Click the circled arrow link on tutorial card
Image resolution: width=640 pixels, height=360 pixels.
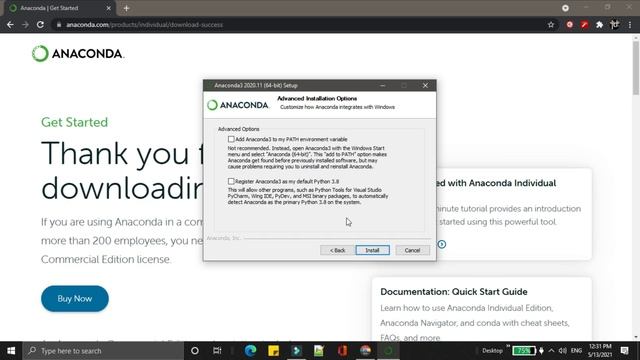click(442, 244)
